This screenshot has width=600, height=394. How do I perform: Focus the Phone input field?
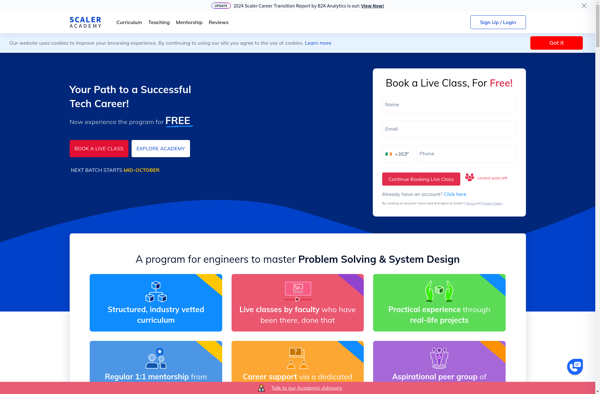[x=466, y=154]
